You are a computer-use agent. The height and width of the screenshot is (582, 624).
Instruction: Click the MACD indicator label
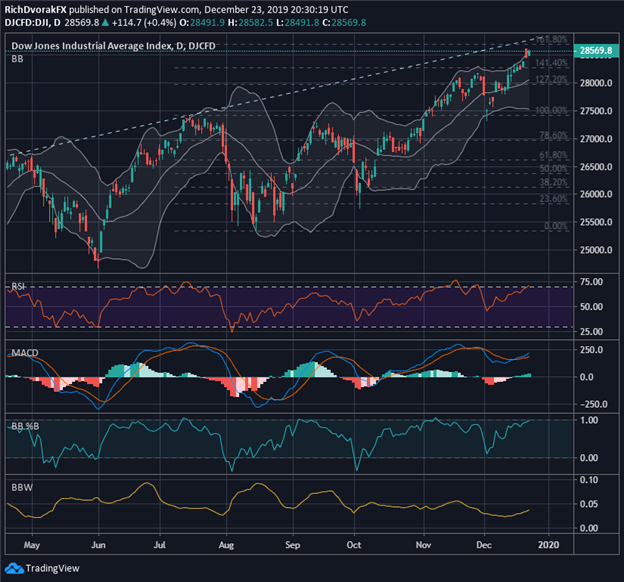click(x=25, y=353)
